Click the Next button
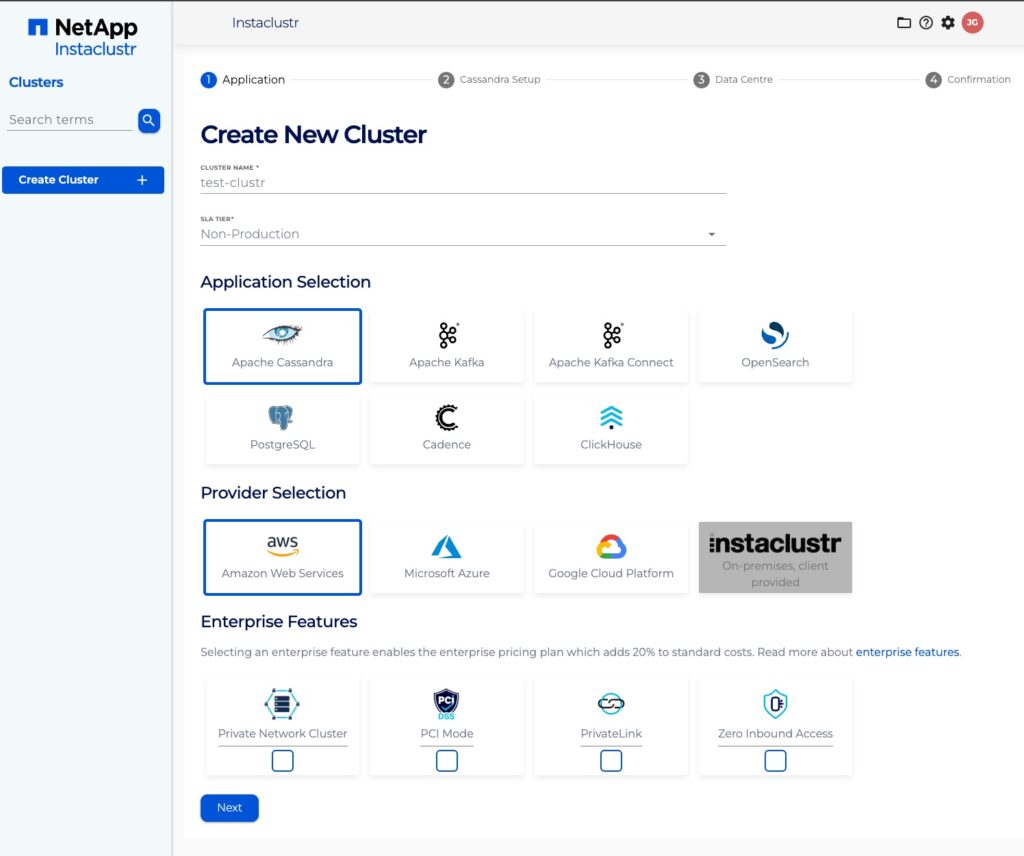 [x=229, y=808]
